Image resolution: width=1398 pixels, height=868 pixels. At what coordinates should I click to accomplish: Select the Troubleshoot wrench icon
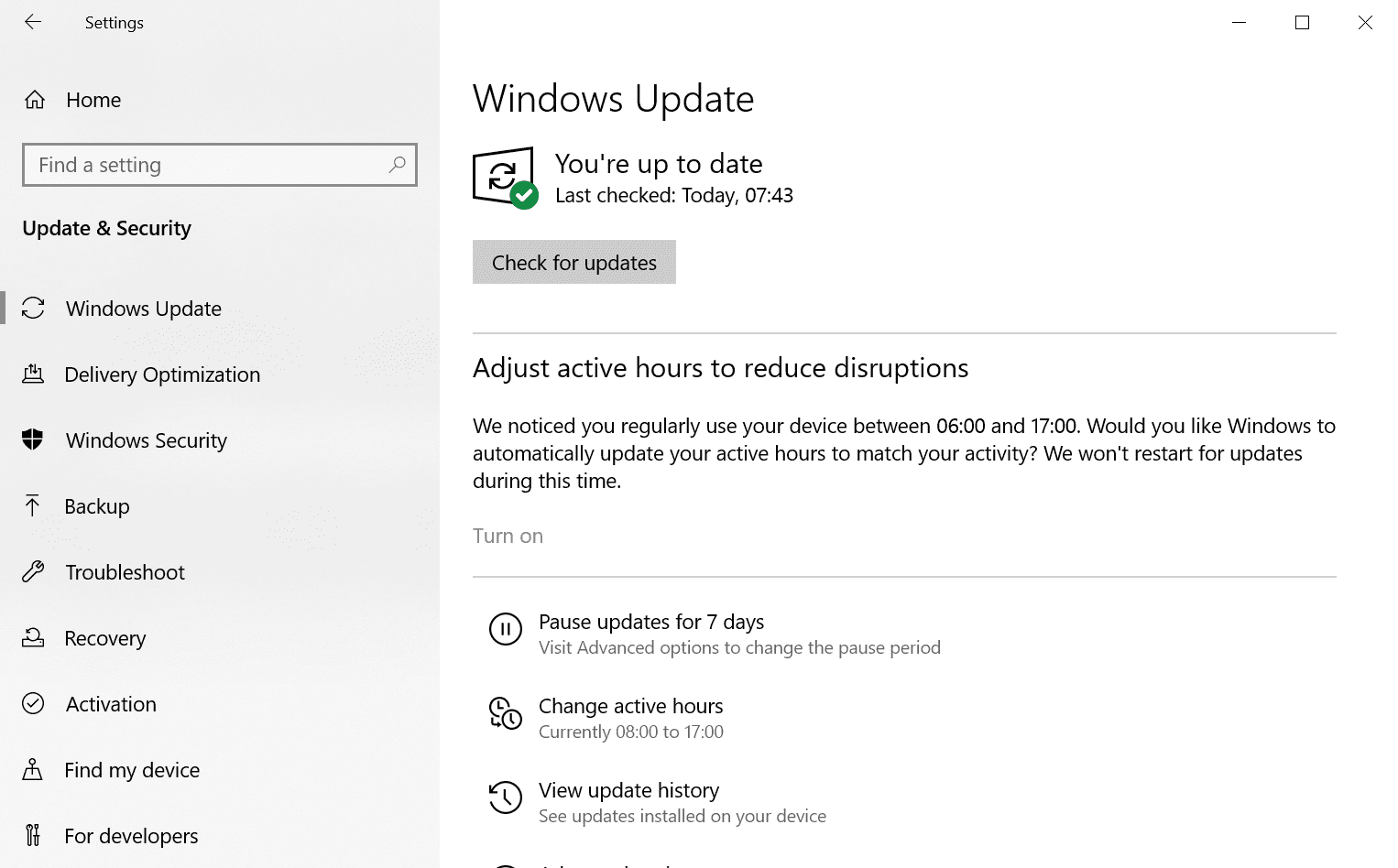pyautogui.click(x=34, y=571)
